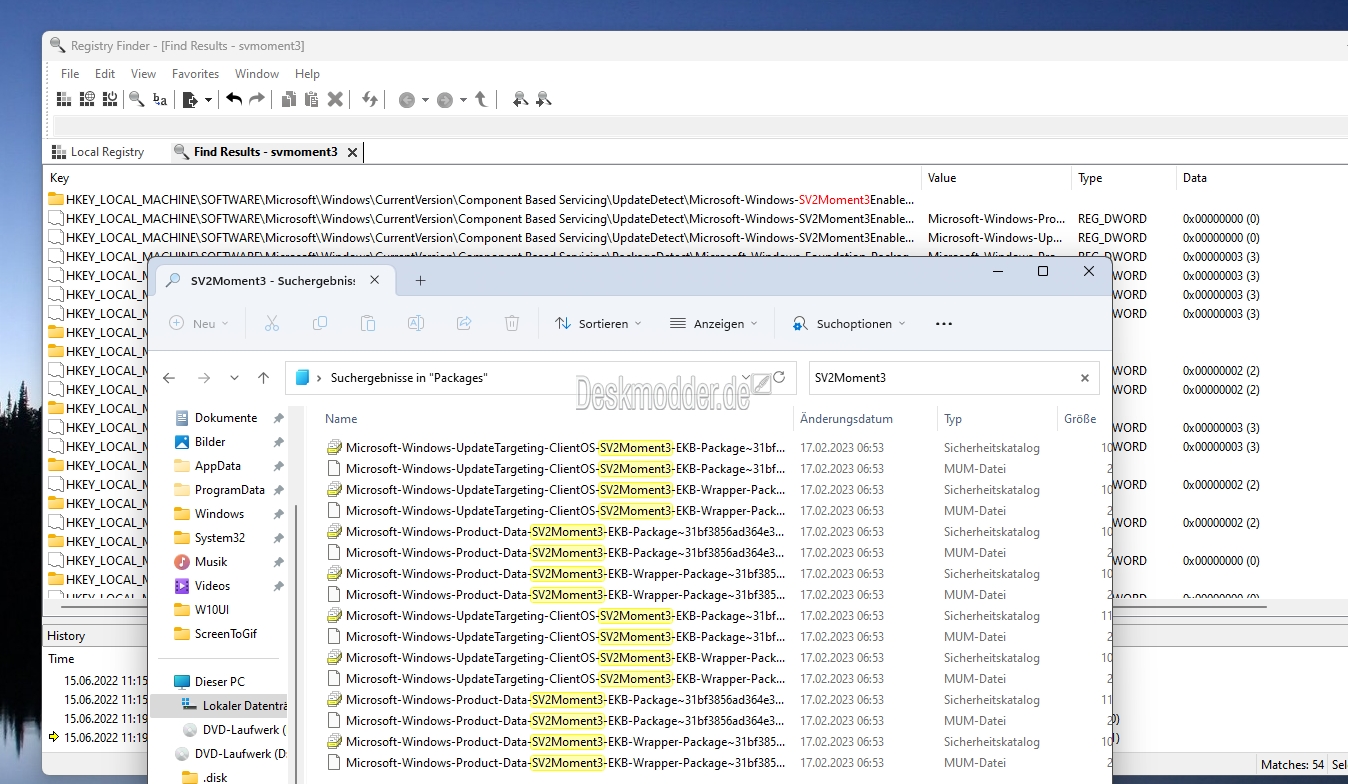The height and width of the screenshot is (784, 1348).
Task: Open System32 in the Explorer sidebar
Action: coord(220,538)
